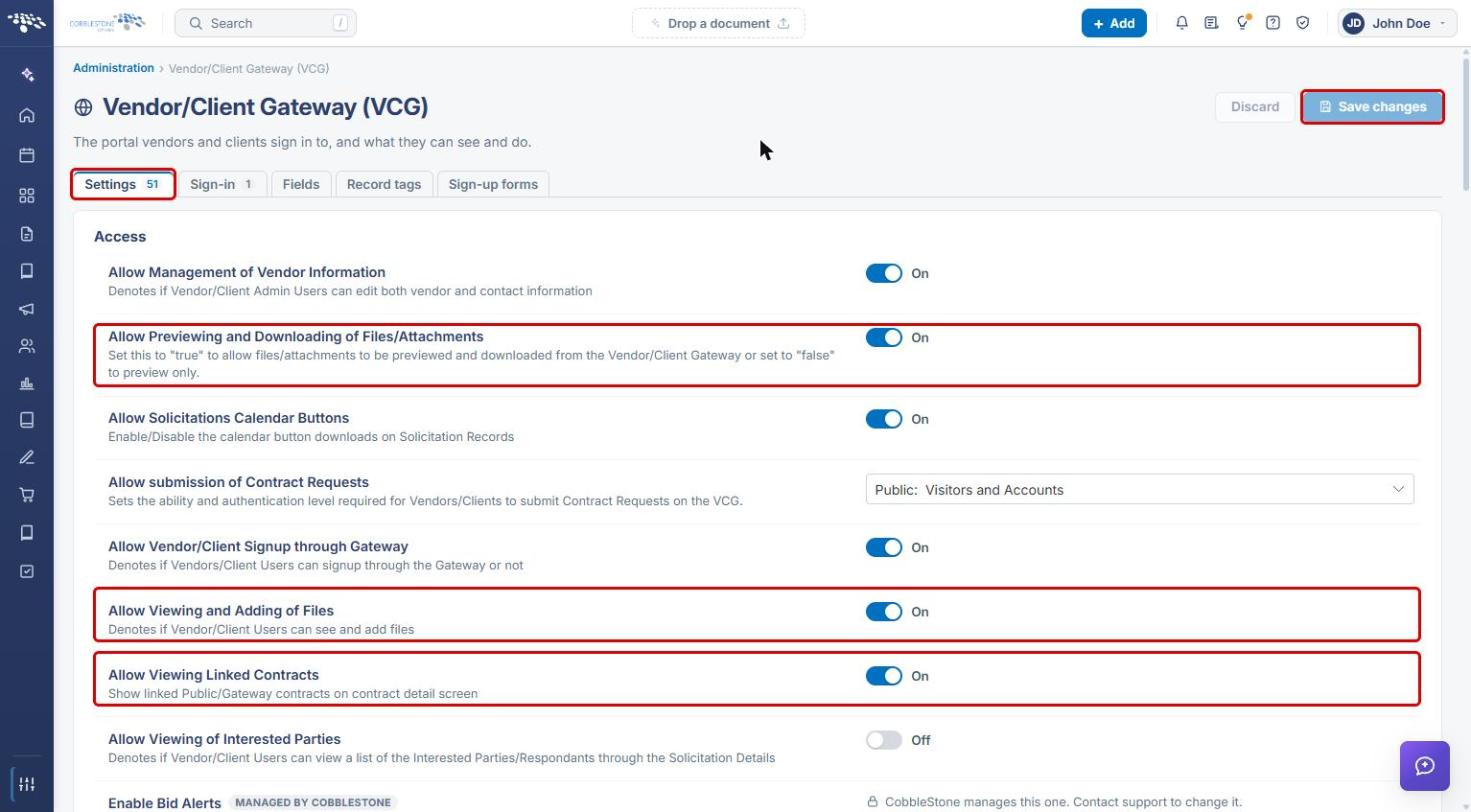
Task: Follow the Administration breadcrumb link
Action: [x=113, y=68]
